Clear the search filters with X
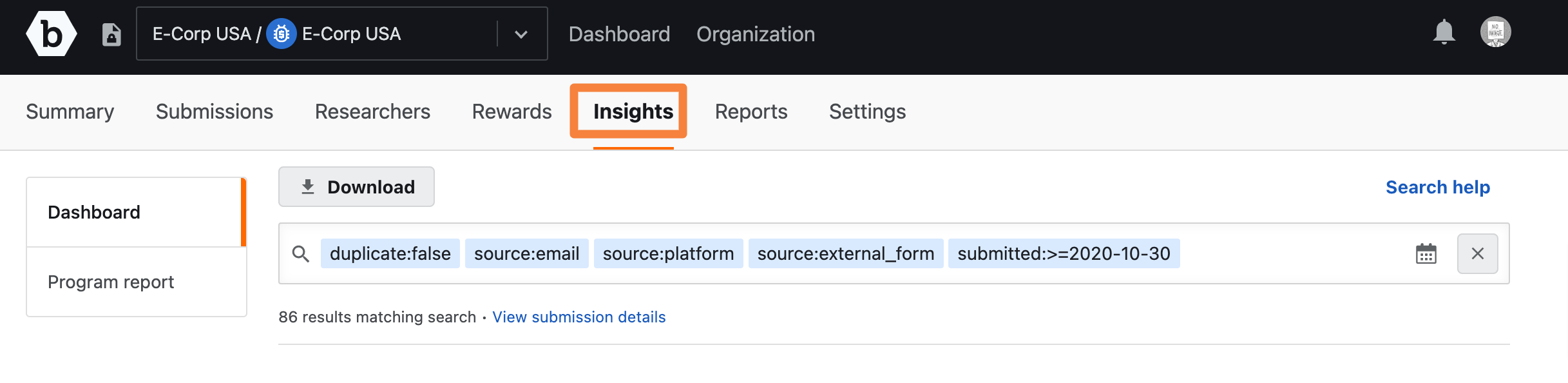 click(1477, 253)
